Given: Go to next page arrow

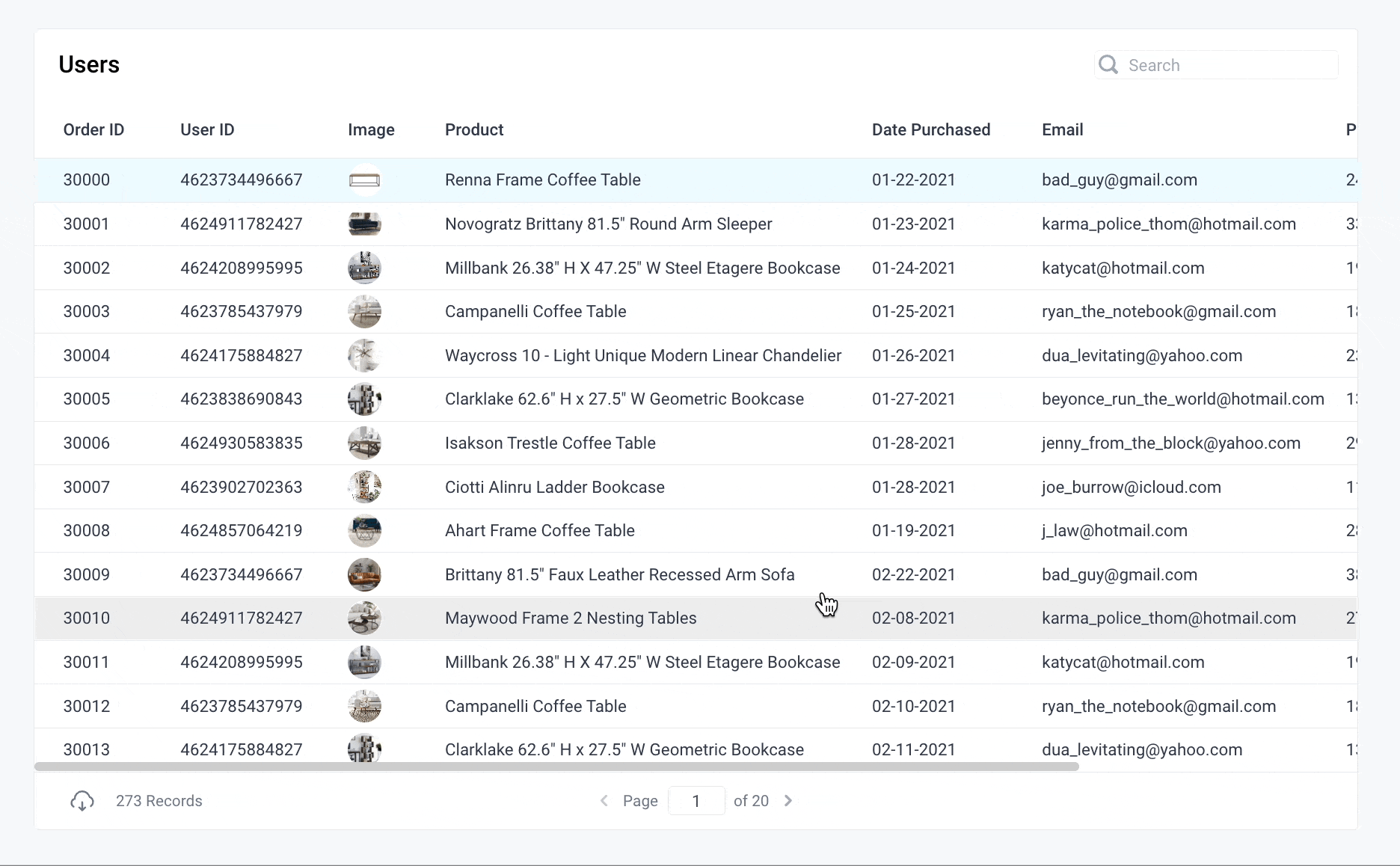Looking at the screenshot, I should tap(788, 801).
